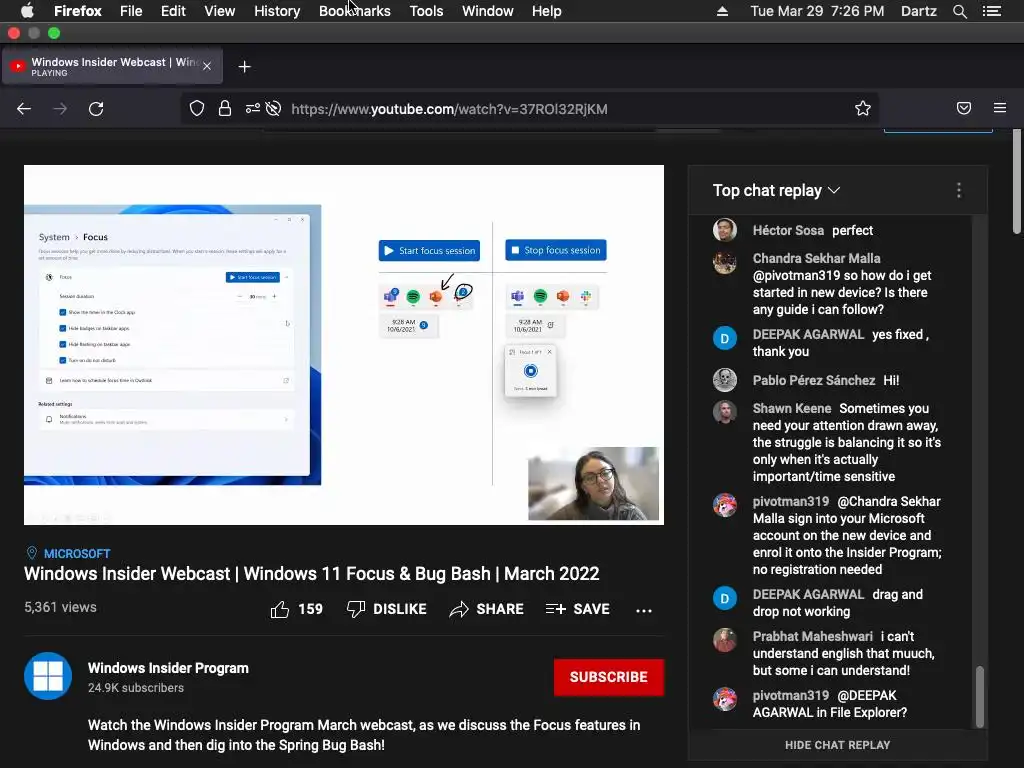
Task: Click the Dislike thumbs down button
Action: (x=387, y=609)
